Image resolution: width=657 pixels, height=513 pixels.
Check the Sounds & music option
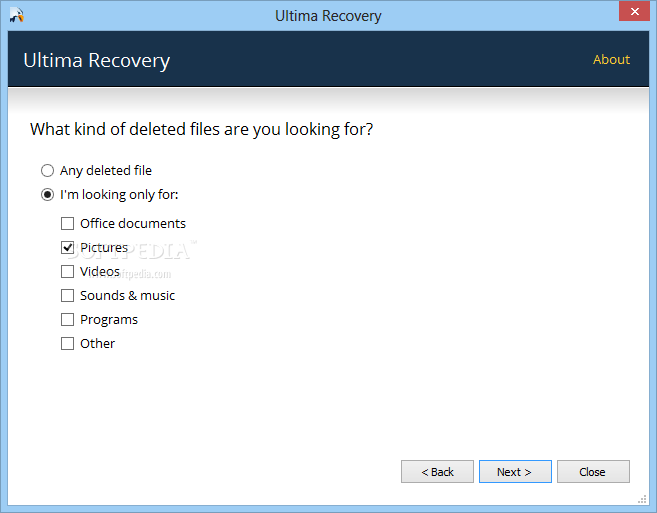[x=67, y=295]
